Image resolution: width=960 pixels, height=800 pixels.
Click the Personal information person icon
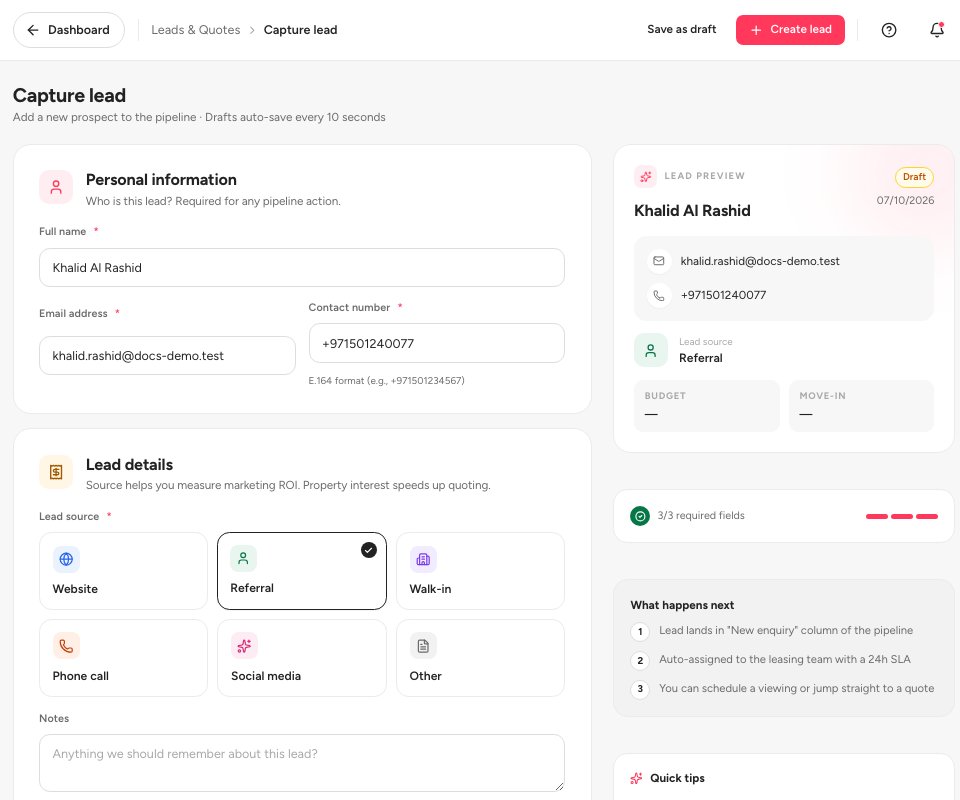(x=56, y=187)
